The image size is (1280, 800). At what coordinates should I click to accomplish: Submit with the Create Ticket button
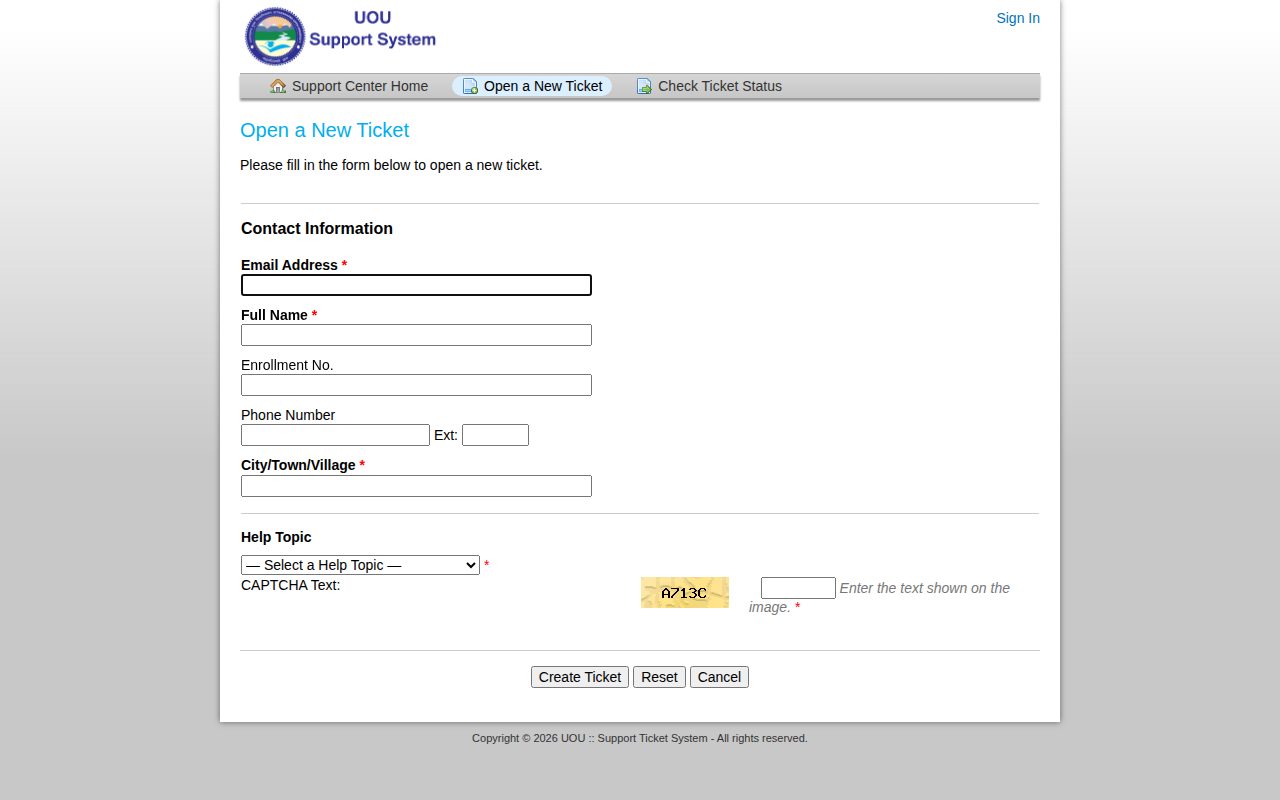click(580, 677)
